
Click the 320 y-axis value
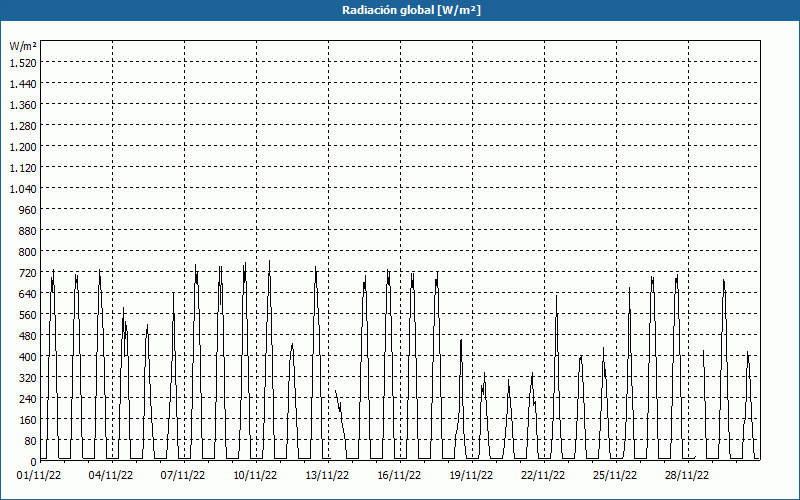point(28,378)
